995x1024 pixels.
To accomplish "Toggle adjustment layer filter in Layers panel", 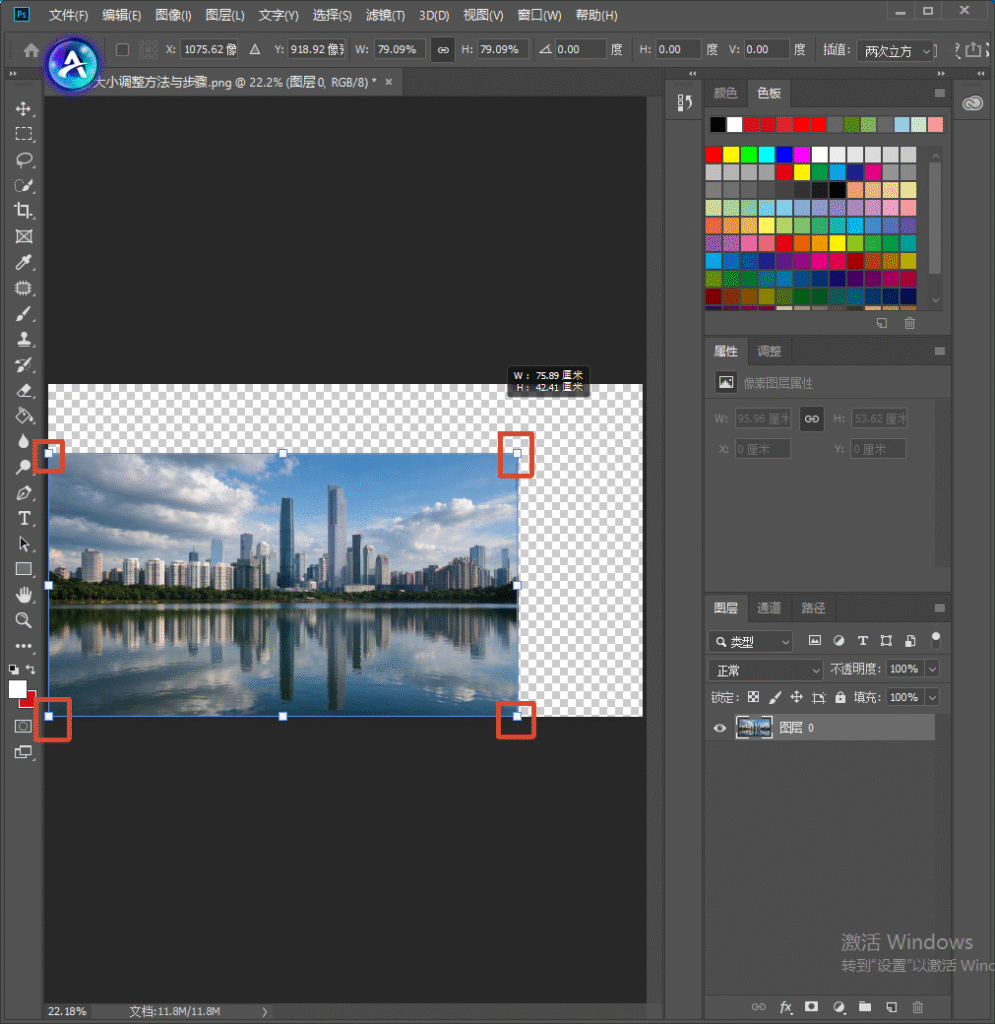I will pyautogui.click(x=839, y=641).
